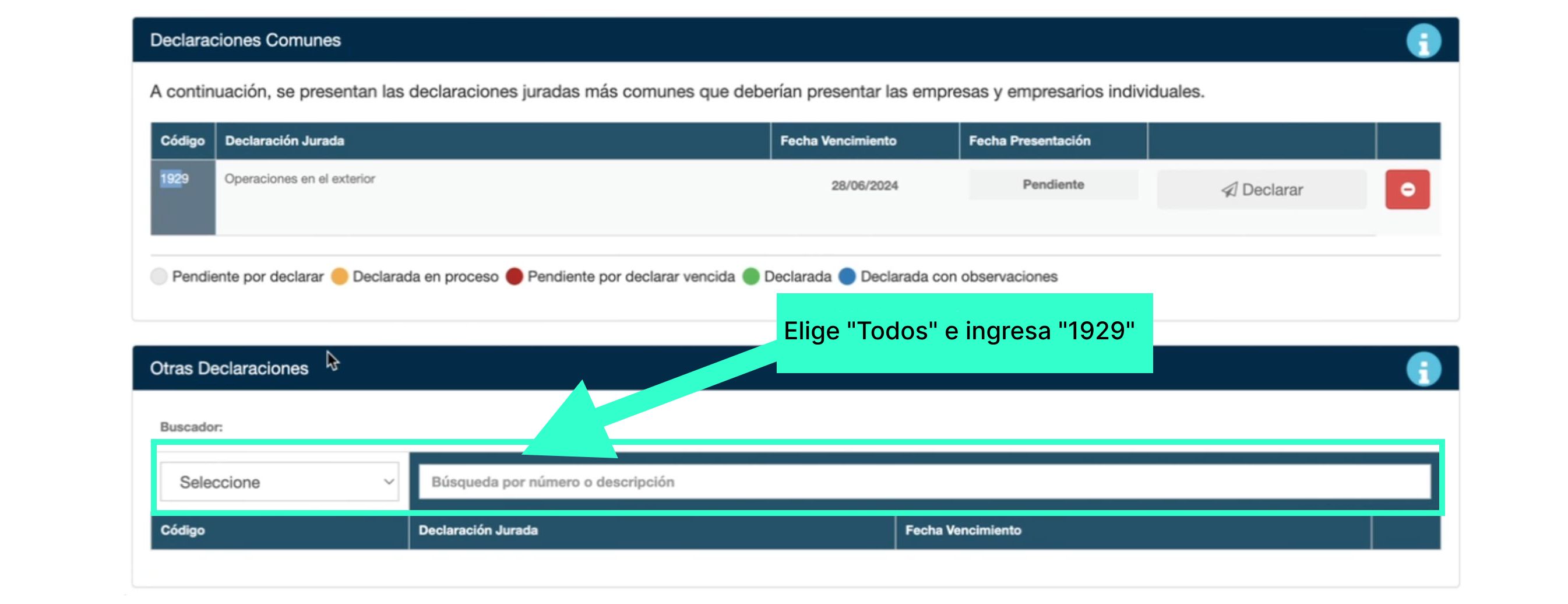1568x604 pixels.
Task: Click the orange Declarada en proceso legend dot
Action: coord(340,277)
